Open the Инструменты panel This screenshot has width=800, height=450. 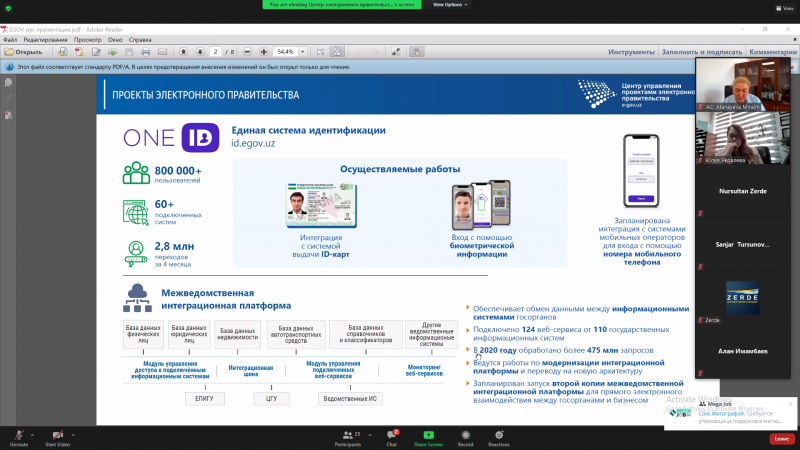click(x=631, y=52)
